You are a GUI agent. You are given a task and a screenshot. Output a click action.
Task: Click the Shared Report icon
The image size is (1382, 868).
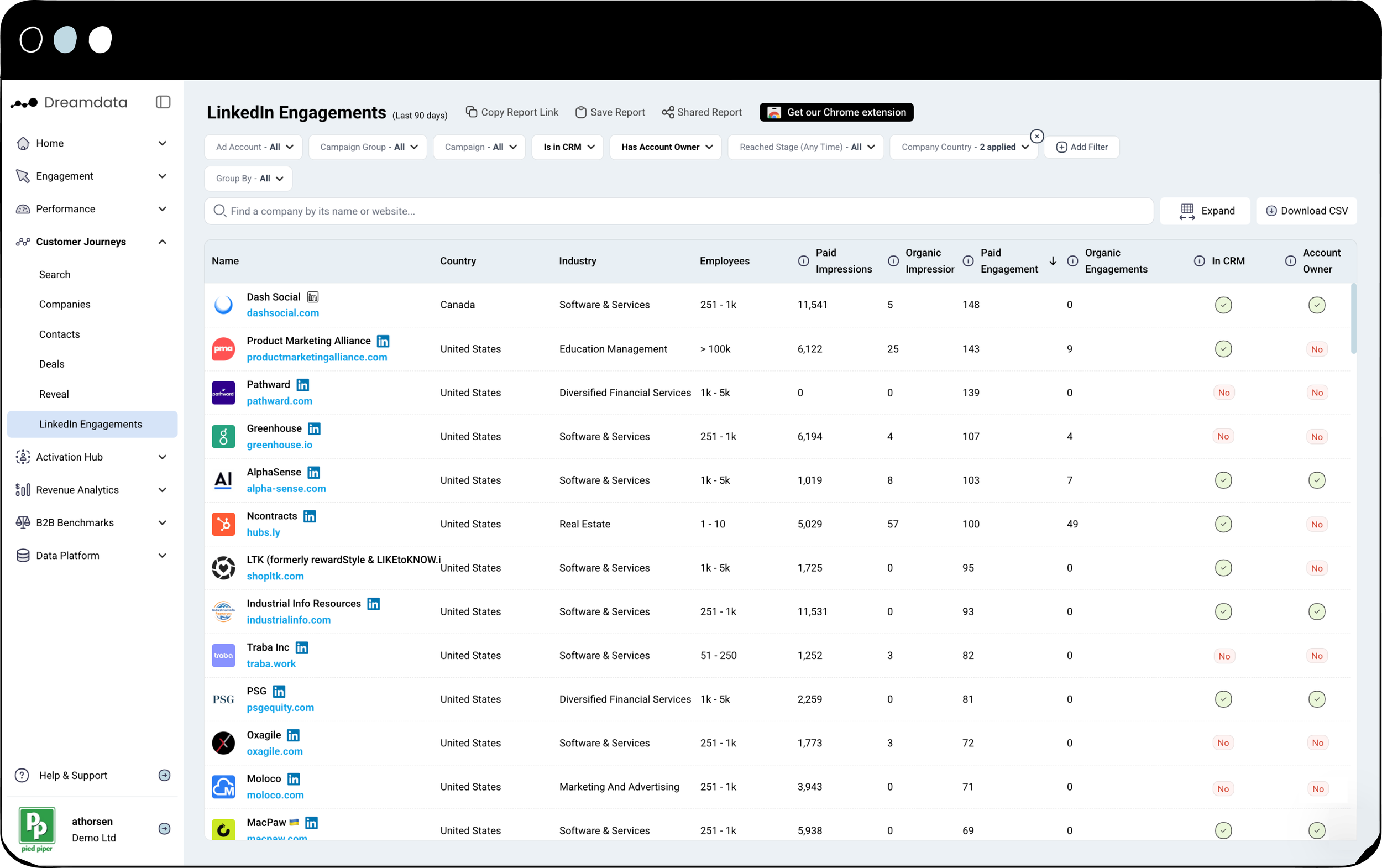tap(667, 113)
